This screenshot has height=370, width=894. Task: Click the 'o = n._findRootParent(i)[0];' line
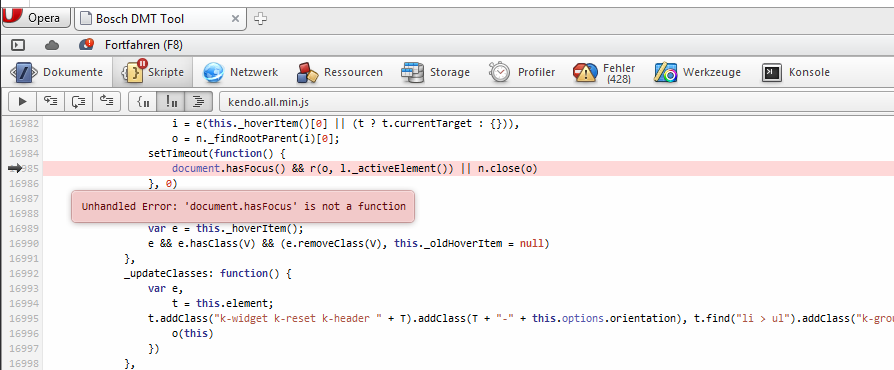[x=255, y=139]
